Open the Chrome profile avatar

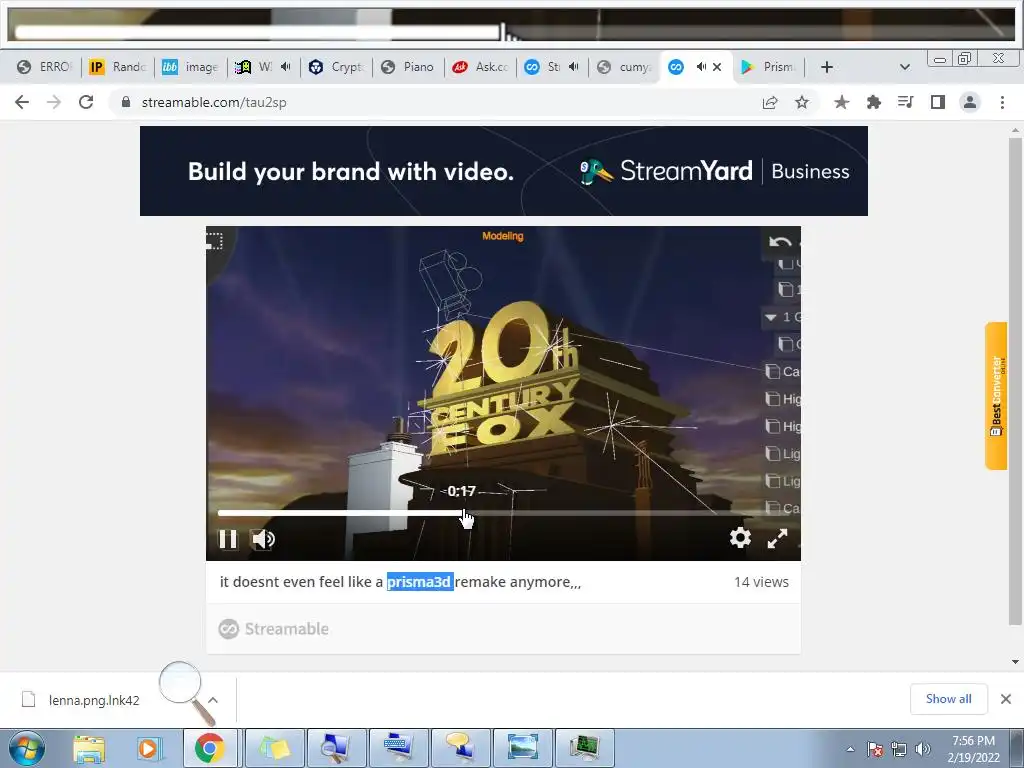970,102
